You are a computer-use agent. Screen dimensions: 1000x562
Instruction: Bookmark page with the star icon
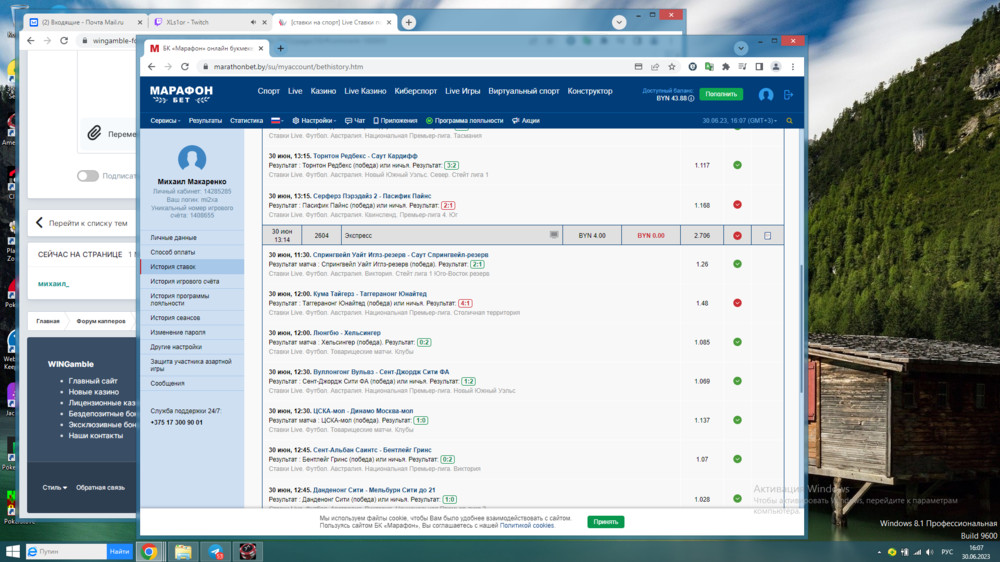pos(672,67)
